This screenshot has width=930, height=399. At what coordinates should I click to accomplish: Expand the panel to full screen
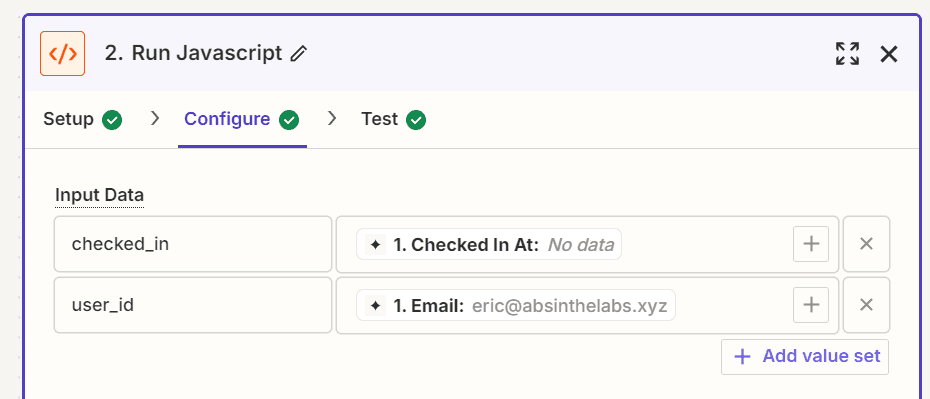(x=848, y=54)
